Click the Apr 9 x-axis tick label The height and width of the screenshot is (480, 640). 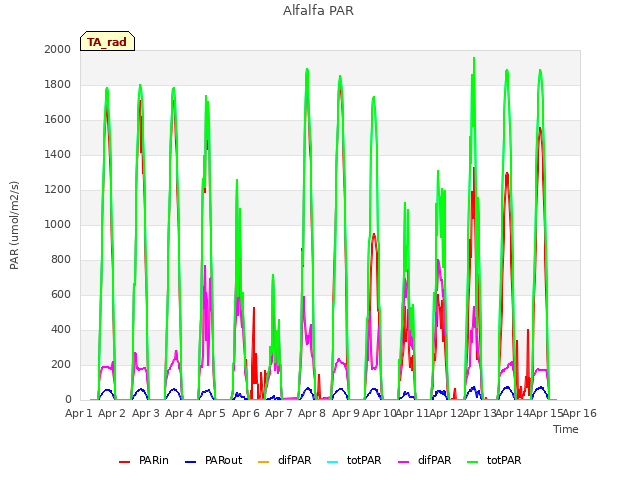pyautogui.click(x=346, y=413)
